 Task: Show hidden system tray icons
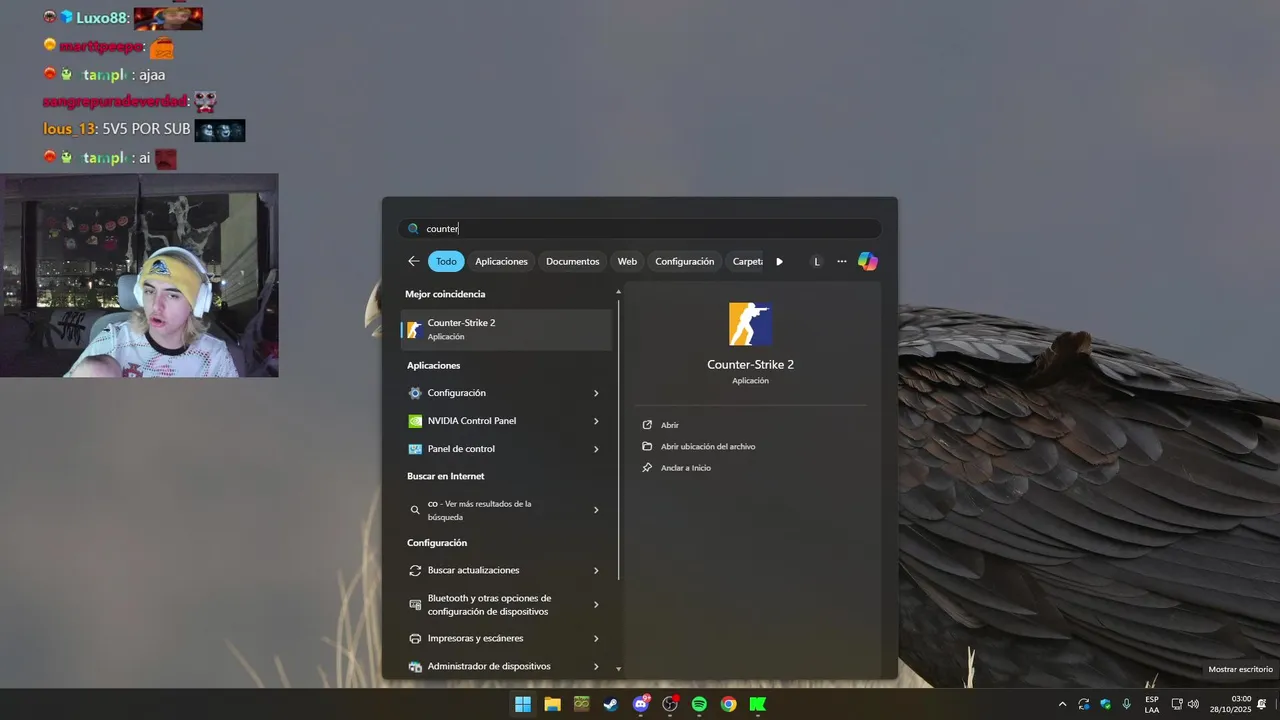point(1062,704)
